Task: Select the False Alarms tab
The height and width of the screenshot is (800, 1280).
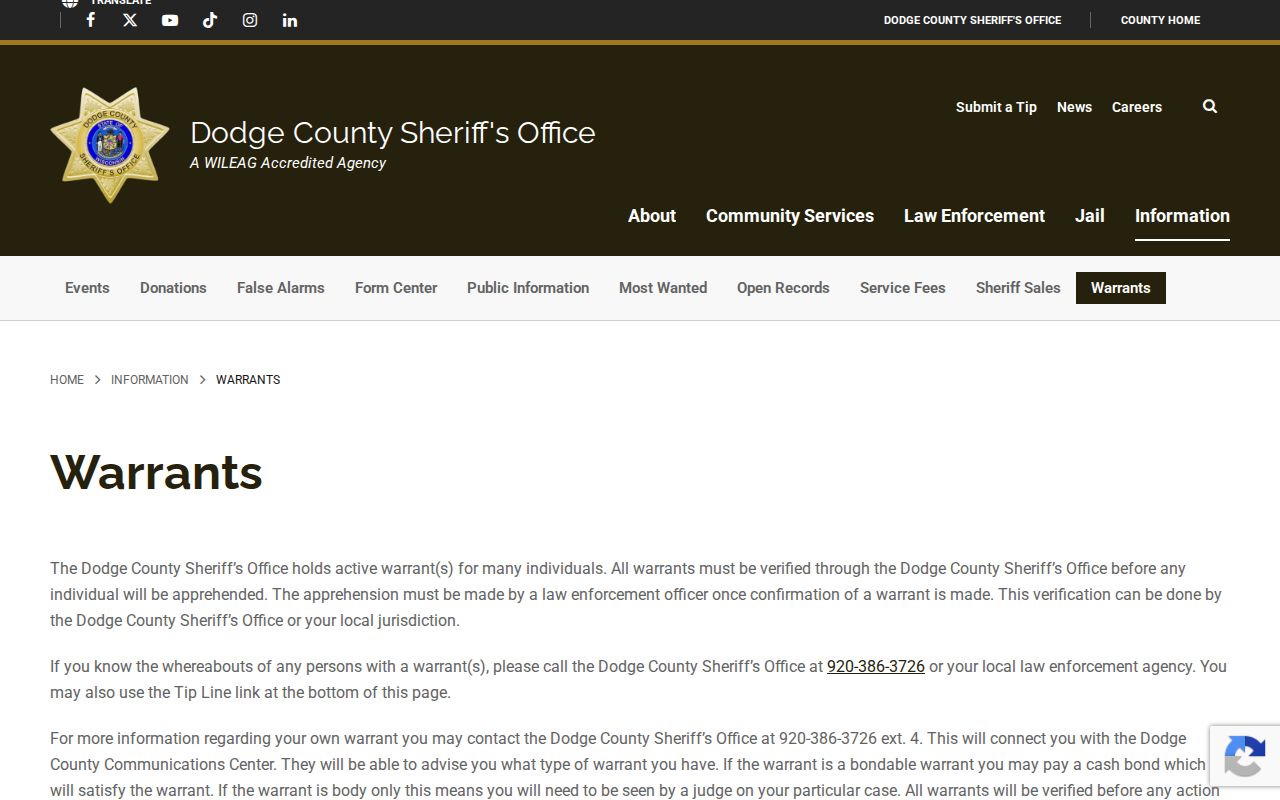Action: [x=281, y=288]
